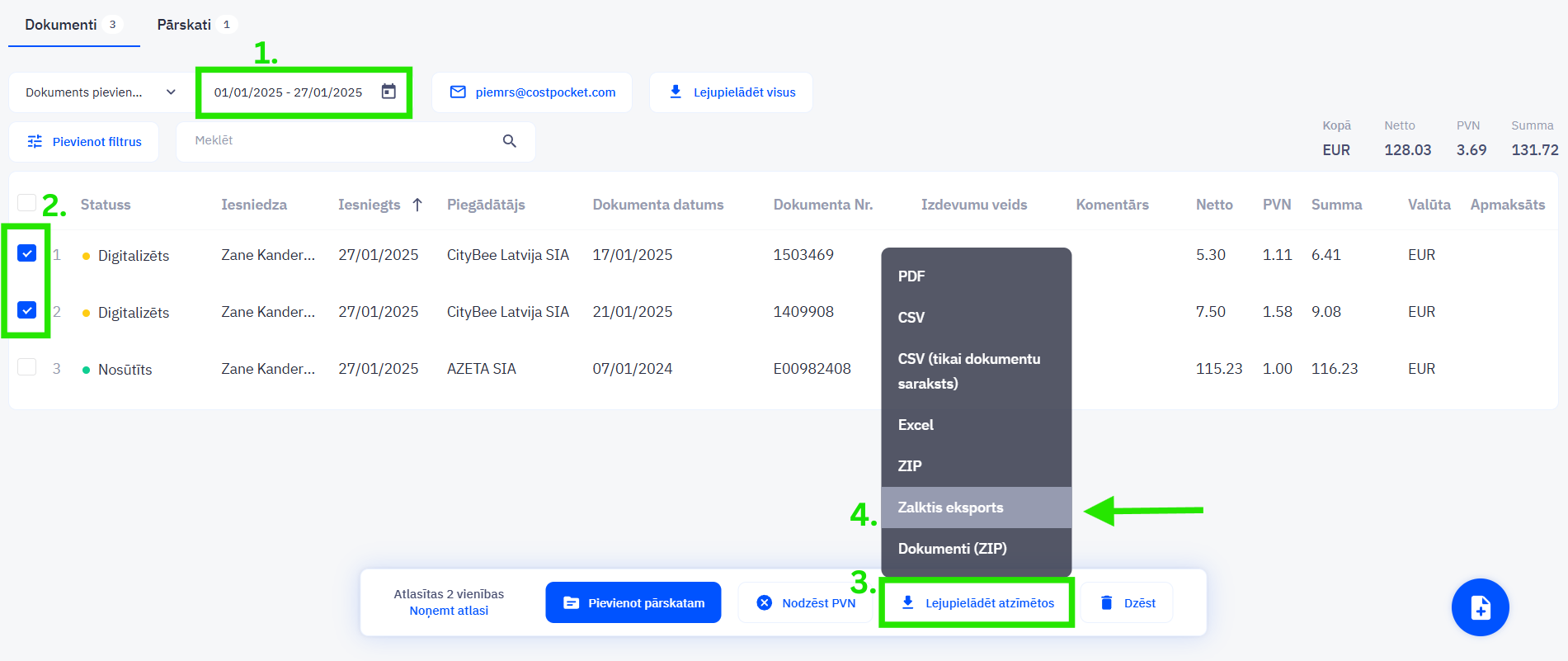
Task: Select CSV (tikai dokumentu saraksts) option
Action: pyautogui.click(x=977, y=371)
